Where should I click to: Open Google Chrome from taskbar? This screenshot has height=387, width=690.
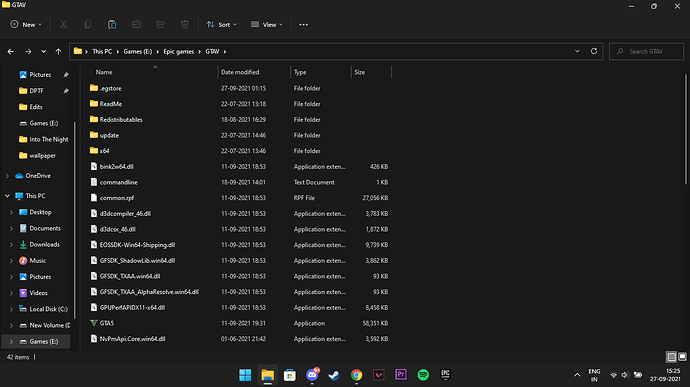356,375
